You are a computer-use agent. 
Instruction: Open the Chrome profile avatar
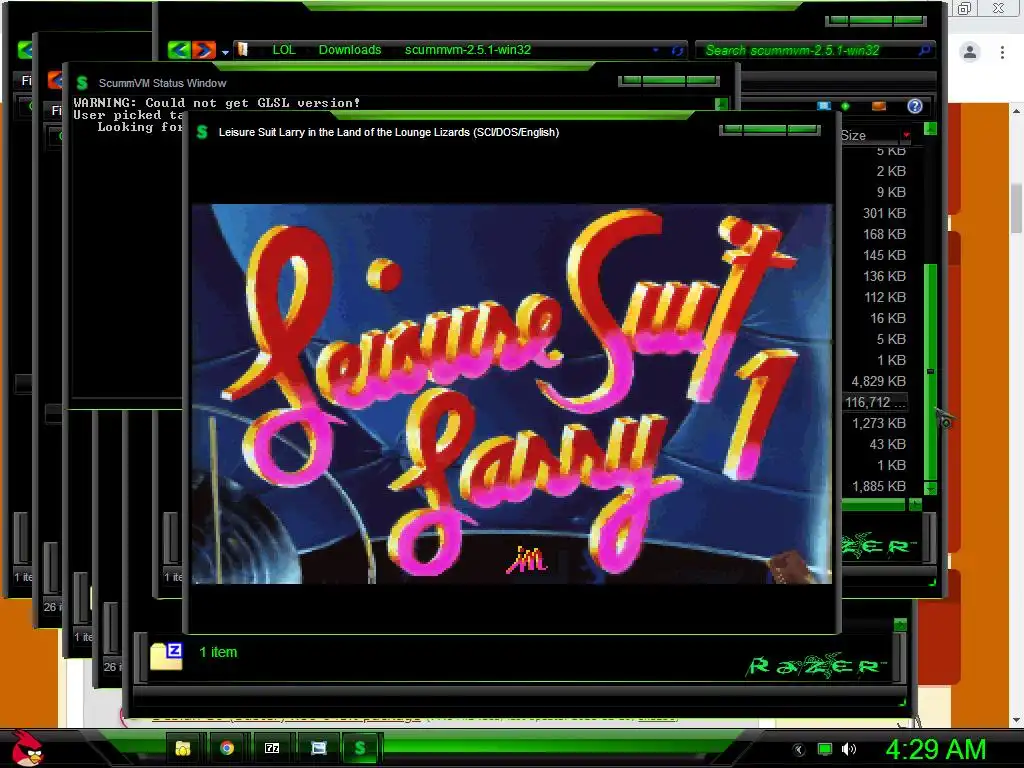[970, 52]
